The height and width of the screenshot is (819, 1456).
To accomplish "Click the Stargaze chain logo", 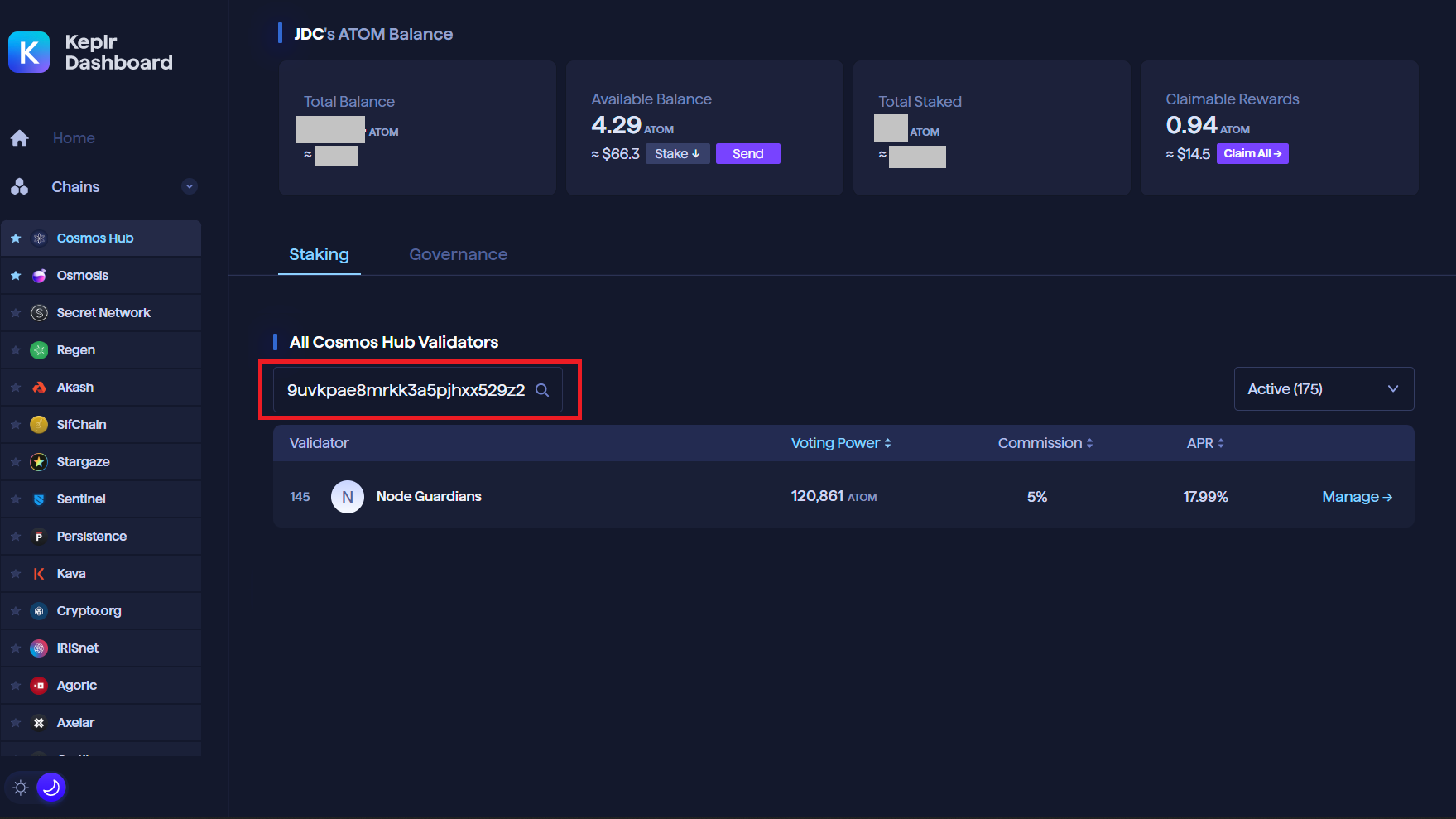I will [39, 462].
